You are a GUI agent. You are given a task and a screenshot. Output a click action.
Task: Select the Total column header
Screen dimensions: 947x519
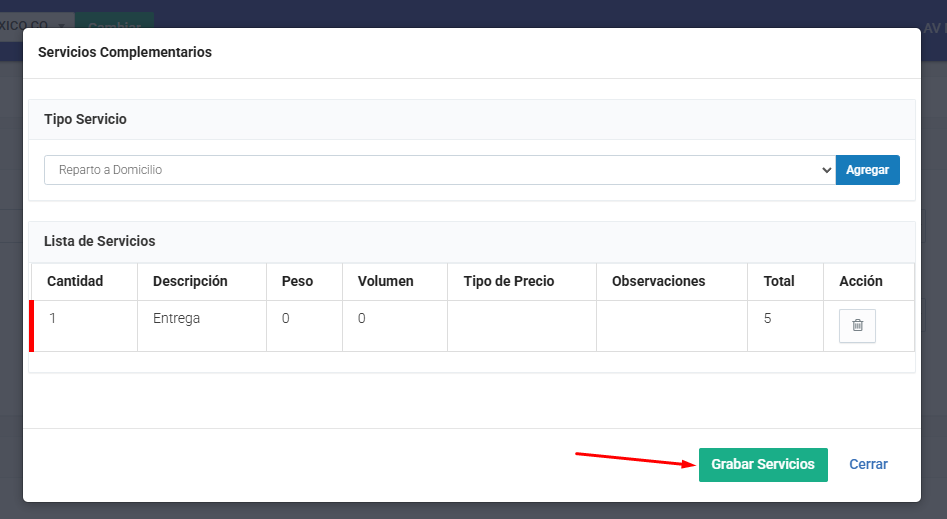point(779,281)
